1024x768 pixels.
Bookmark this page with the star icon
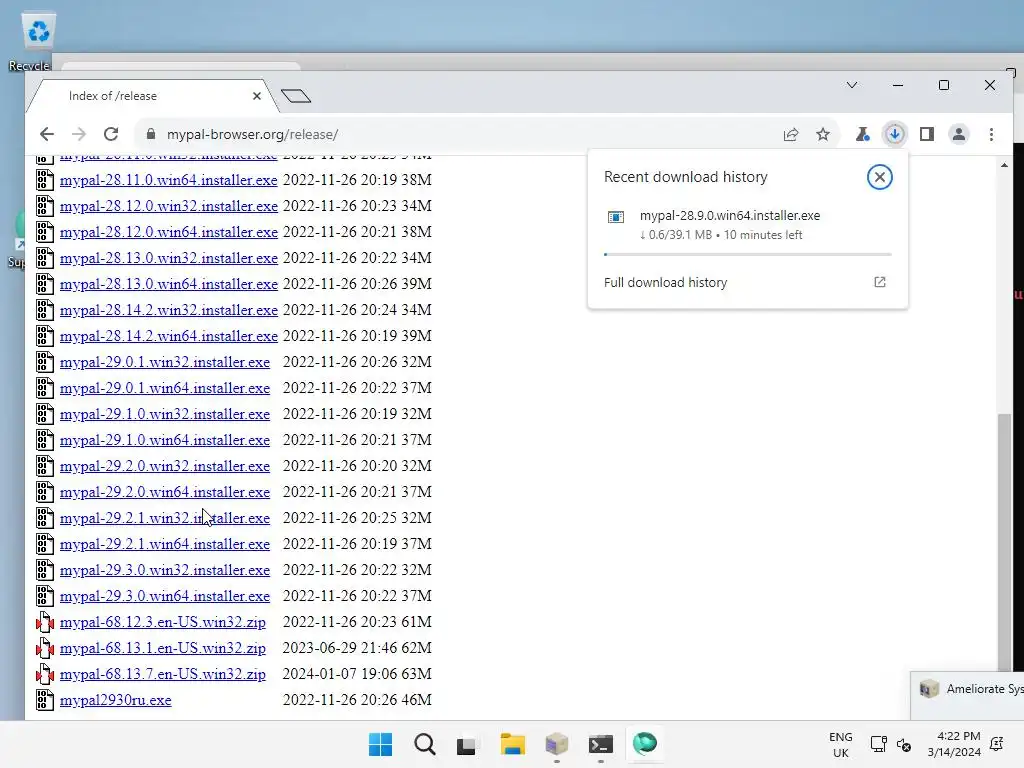tap(823, 135)
